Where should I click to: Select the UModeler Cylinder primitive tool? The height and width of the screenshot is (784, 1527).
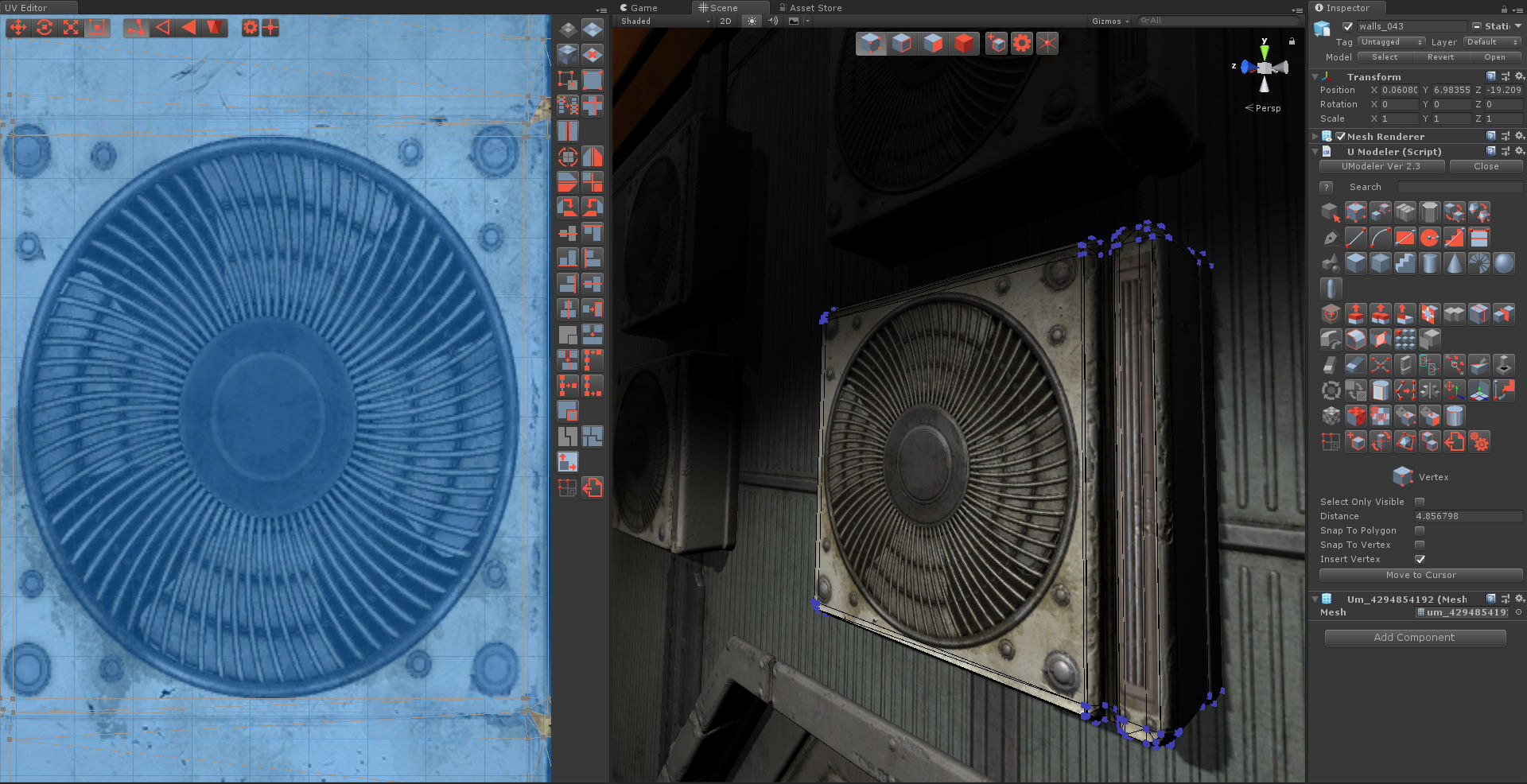(x=1430, y=262)
